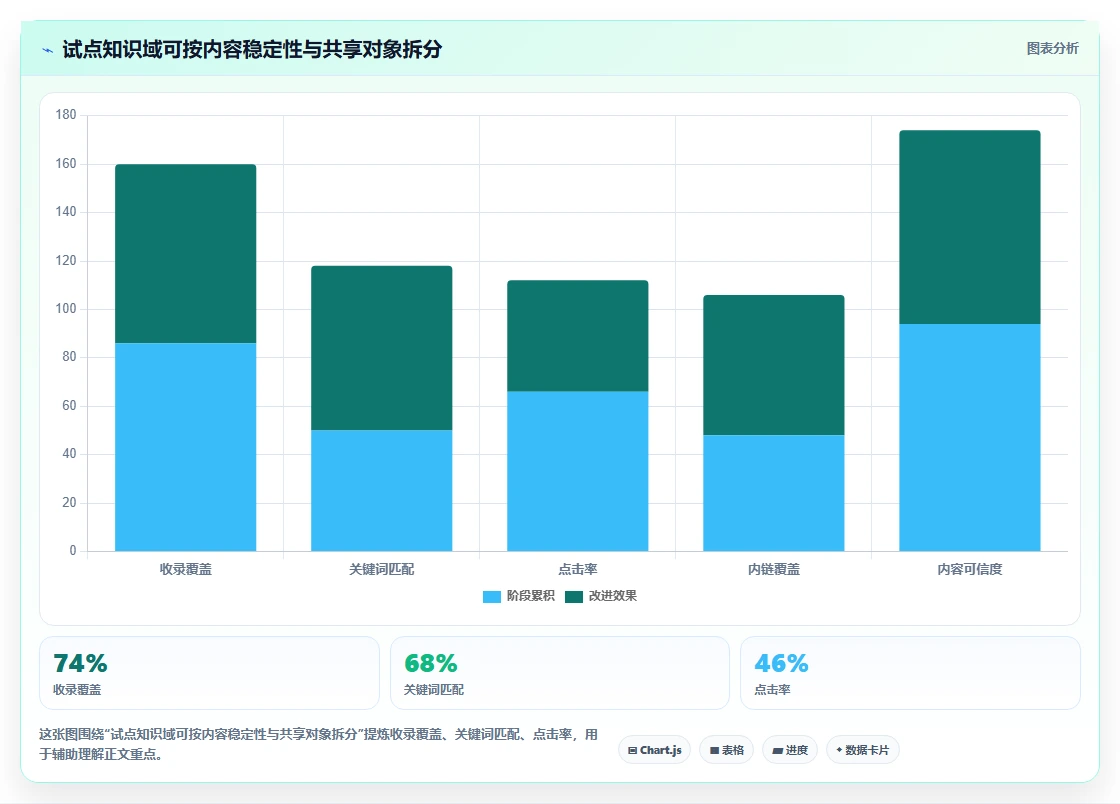Open the 46% 点击率 stat card

[x=910, y=673]
